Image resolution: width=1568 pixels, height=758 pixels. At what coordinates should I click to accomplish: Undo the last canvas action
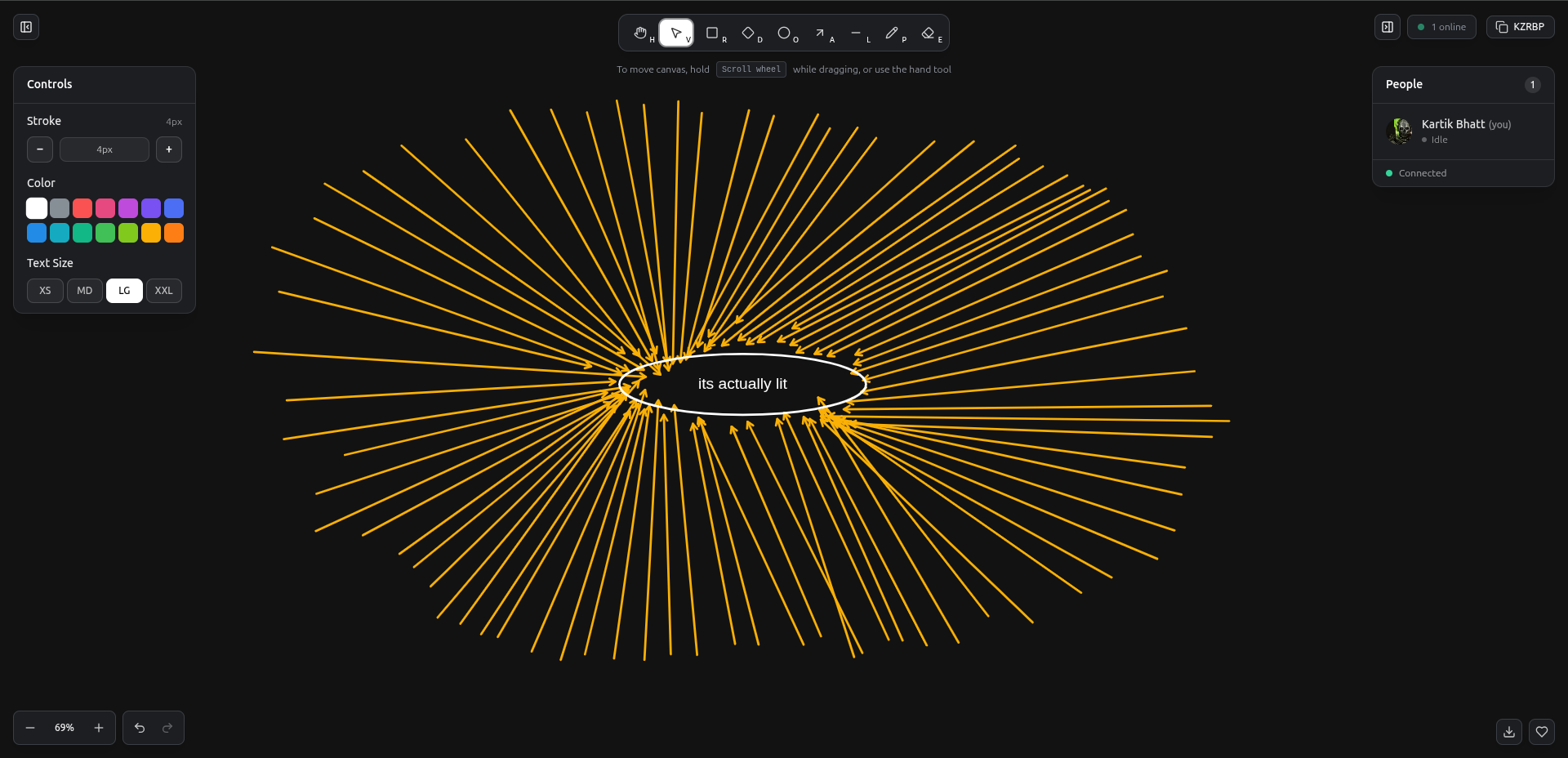(140, 728)
